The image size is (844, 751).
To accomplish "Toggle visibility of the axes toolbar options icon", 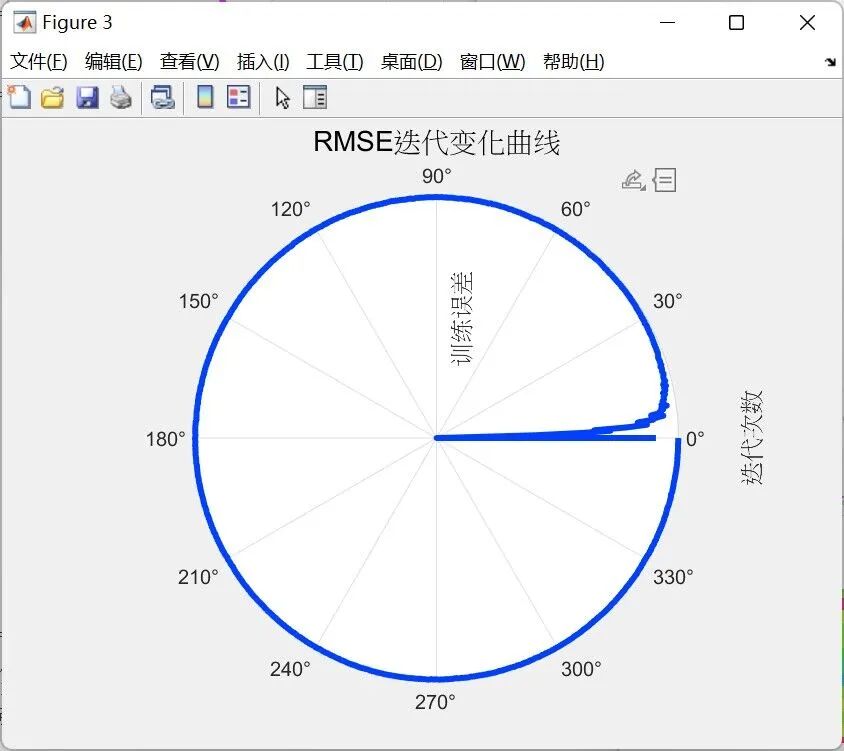I will [x=665, y=180].
